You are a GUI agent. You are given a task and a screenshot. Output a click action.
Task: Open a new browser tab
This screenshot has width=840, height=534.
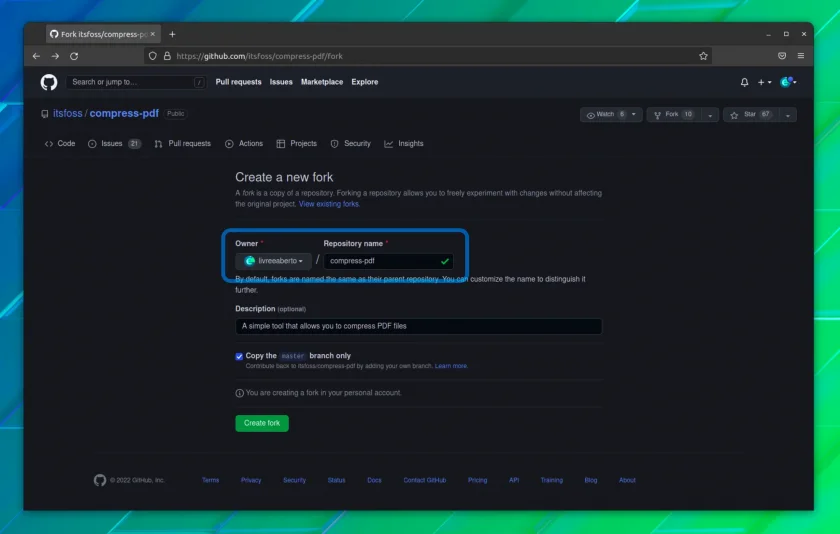point(172,34)
